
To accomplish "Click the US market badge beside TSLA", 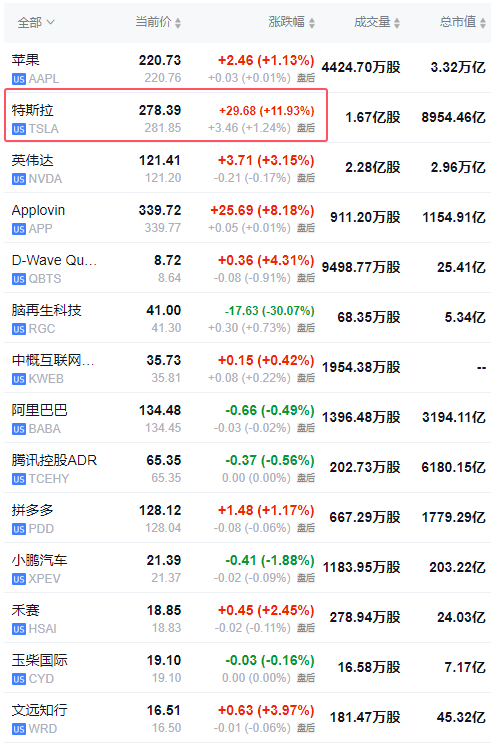I will click(x=19, y=129).
